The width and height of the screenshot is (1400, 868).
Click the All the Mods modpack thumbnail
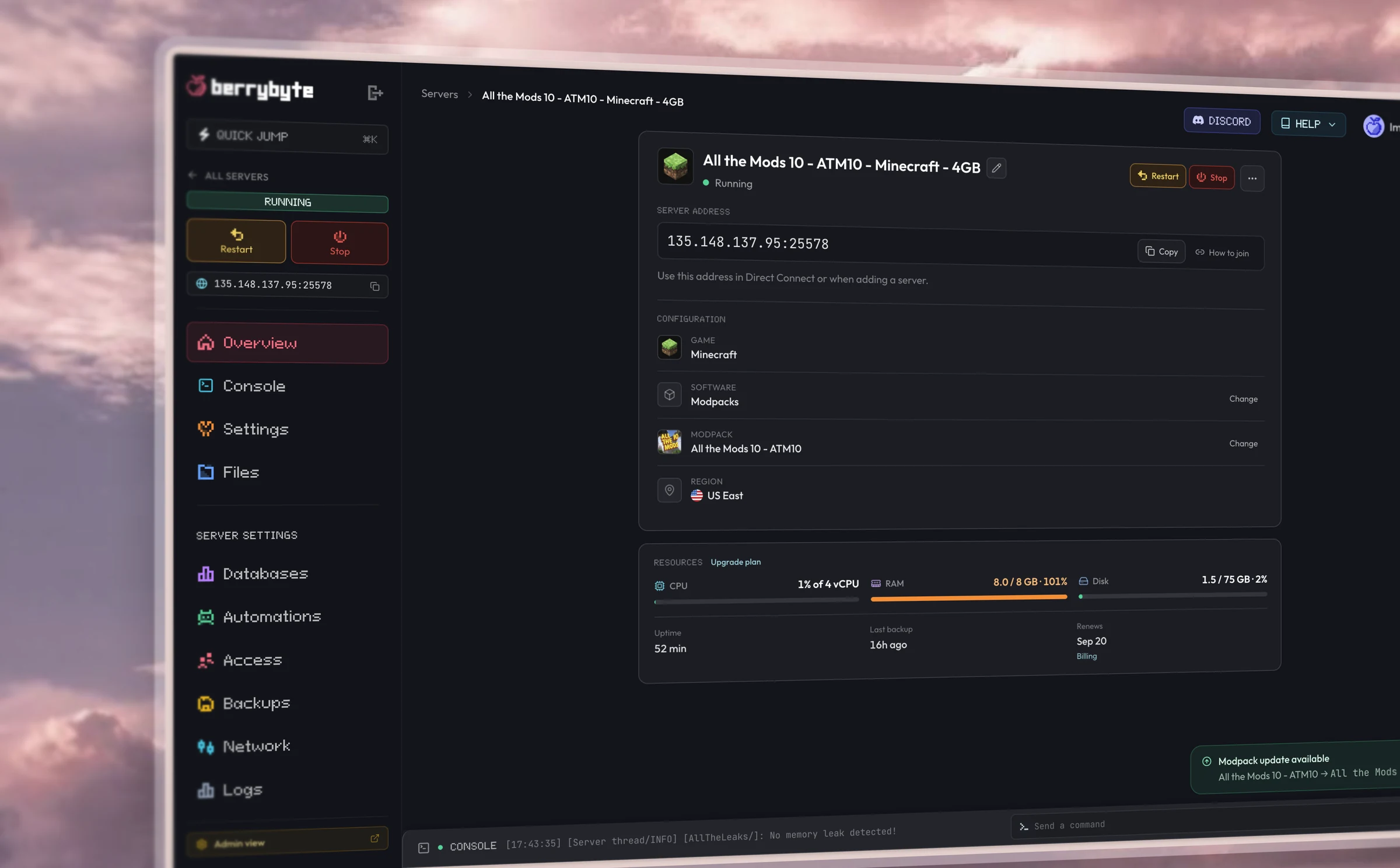(669, 442)
